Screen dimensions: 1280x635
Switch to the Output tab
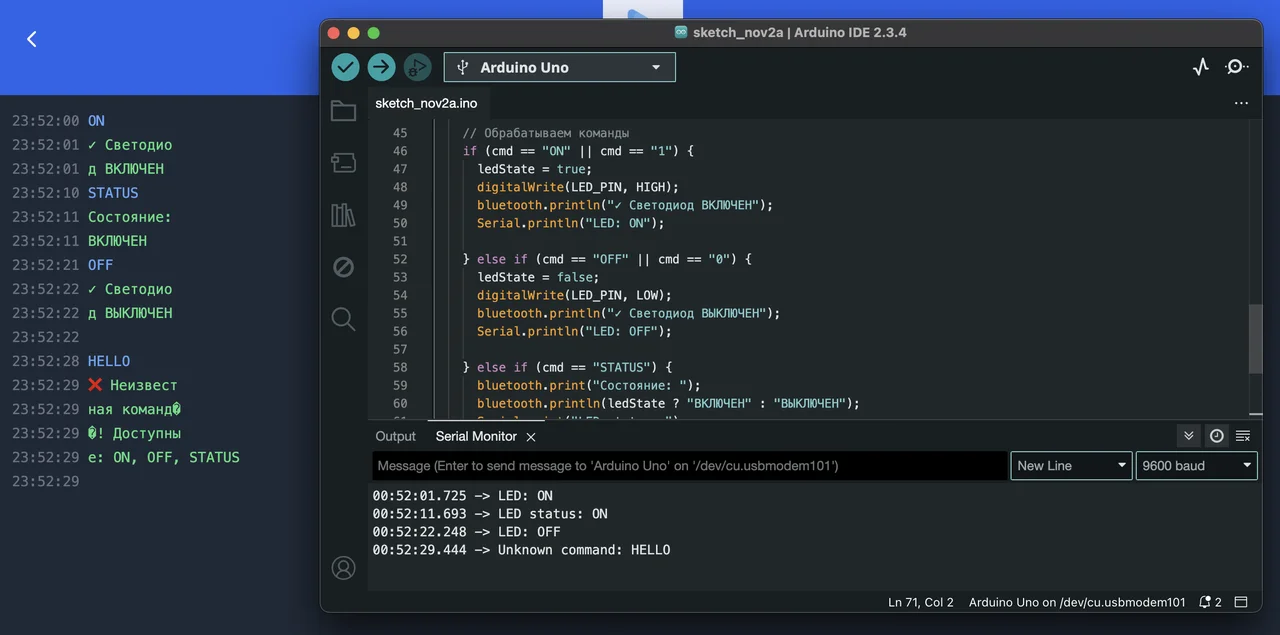(395, 436)
